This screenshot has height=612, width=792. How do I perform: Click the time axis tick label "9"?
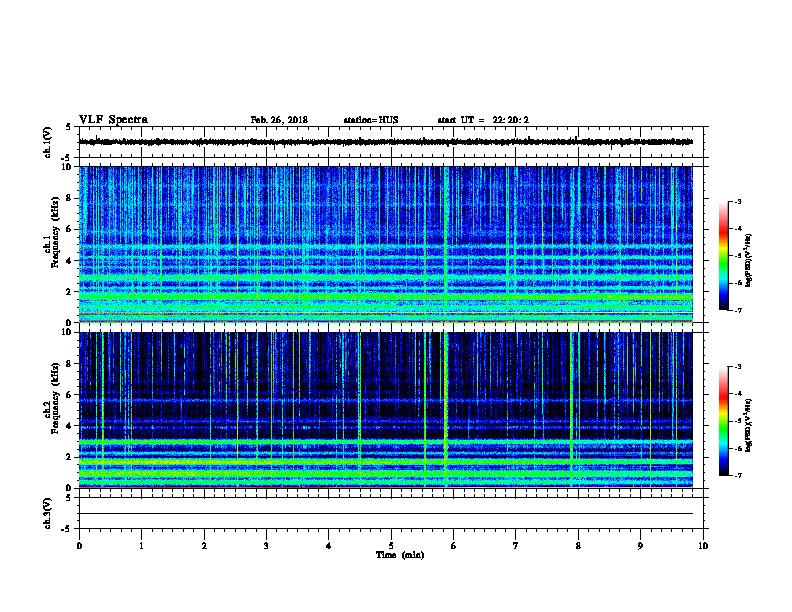pyautogui.click(x=640, y=545)
